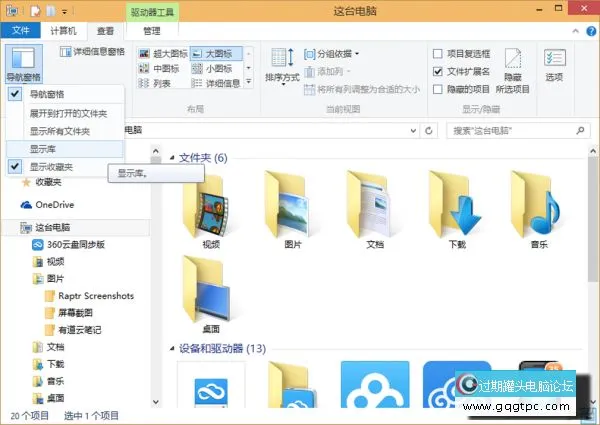Uncheck 显示收藏夹 show favorites menu item
Screen dimensions: 600x425
click(65, 167)
